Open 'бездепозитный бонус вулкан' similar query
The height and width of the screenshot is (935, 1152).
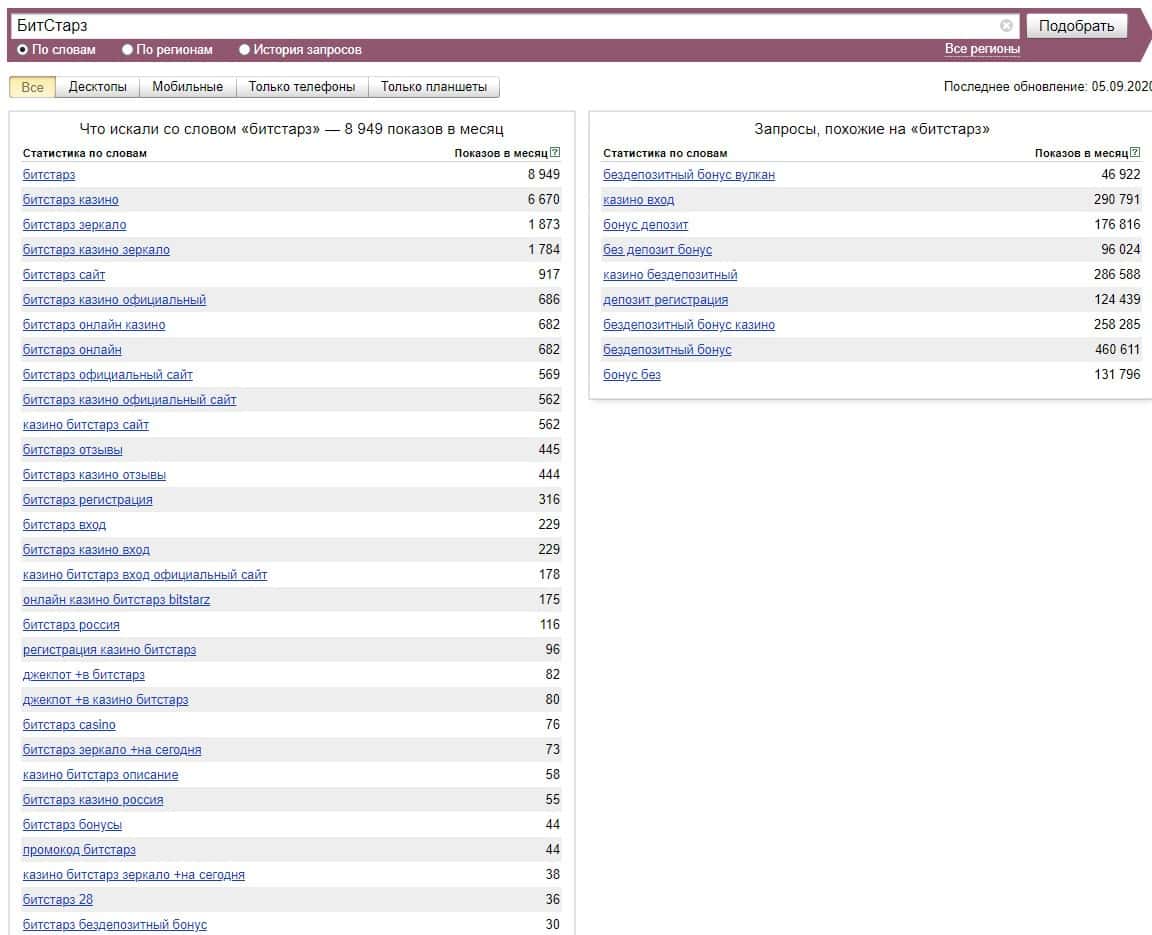coord(688,175)
